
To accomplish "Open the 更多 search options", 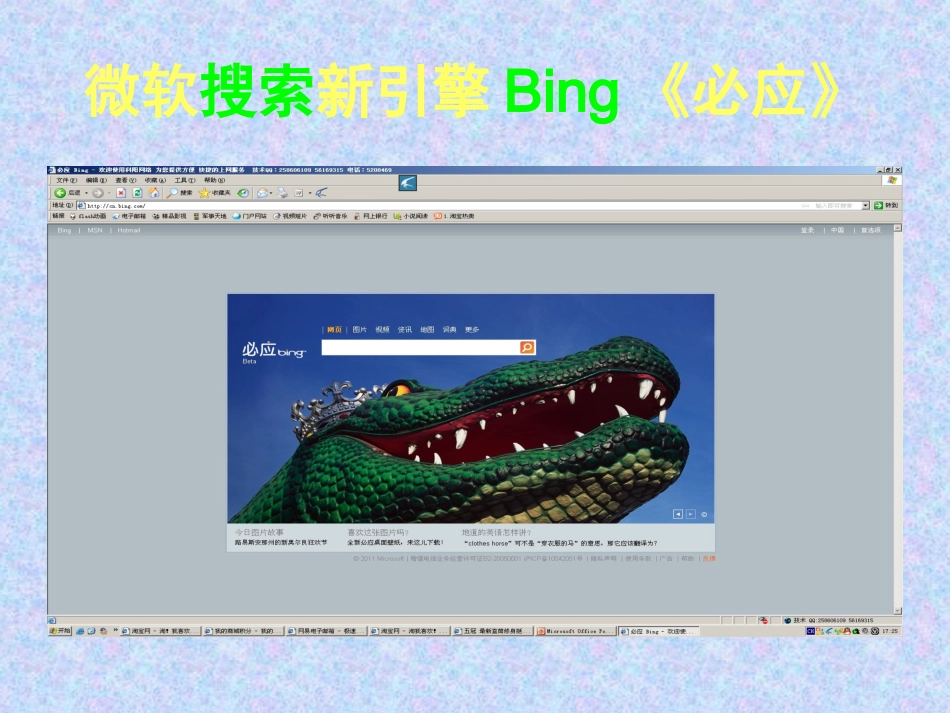I will pos(472,330).
